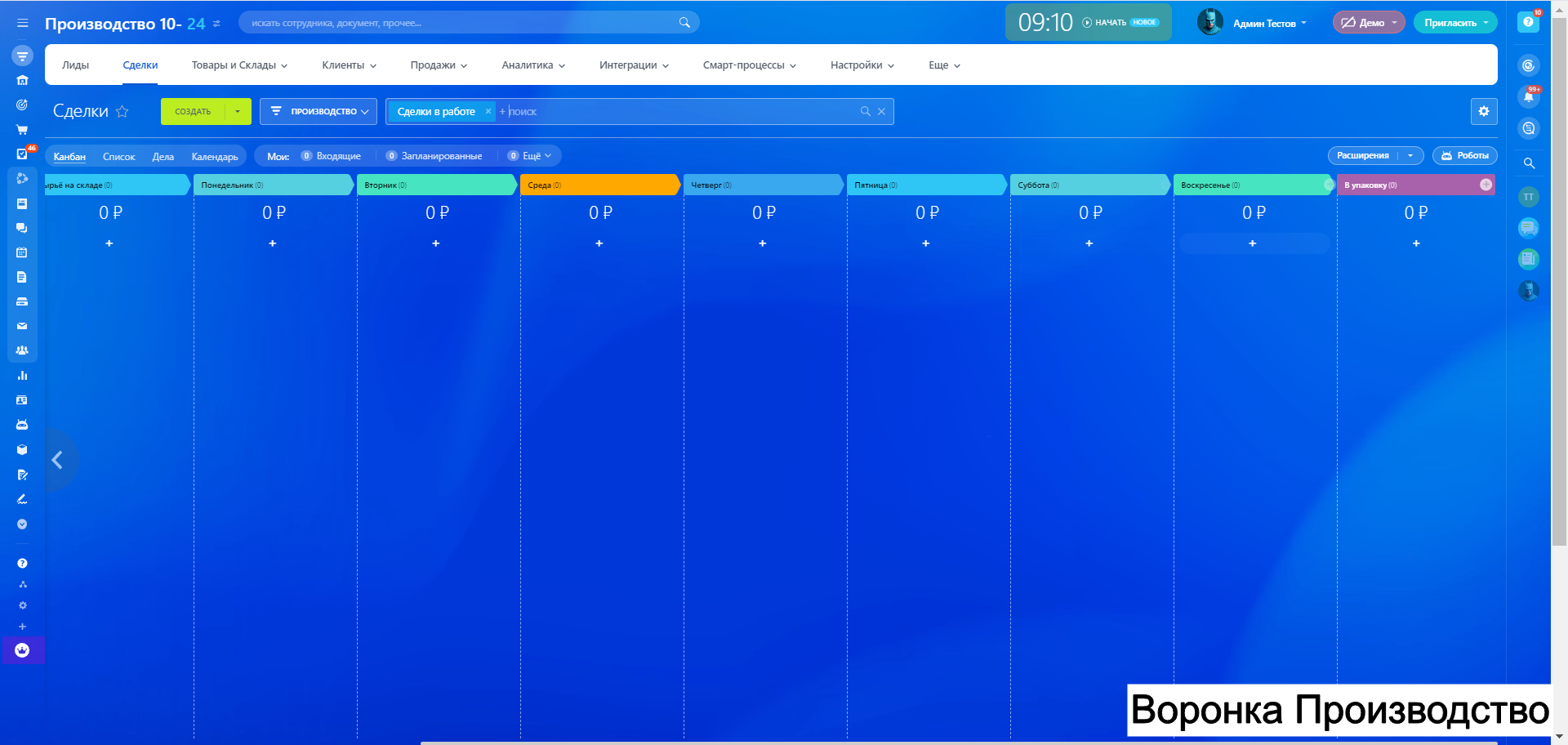
Task: Open the TT chat avatar in right panel
Action: click(1529, 197)
